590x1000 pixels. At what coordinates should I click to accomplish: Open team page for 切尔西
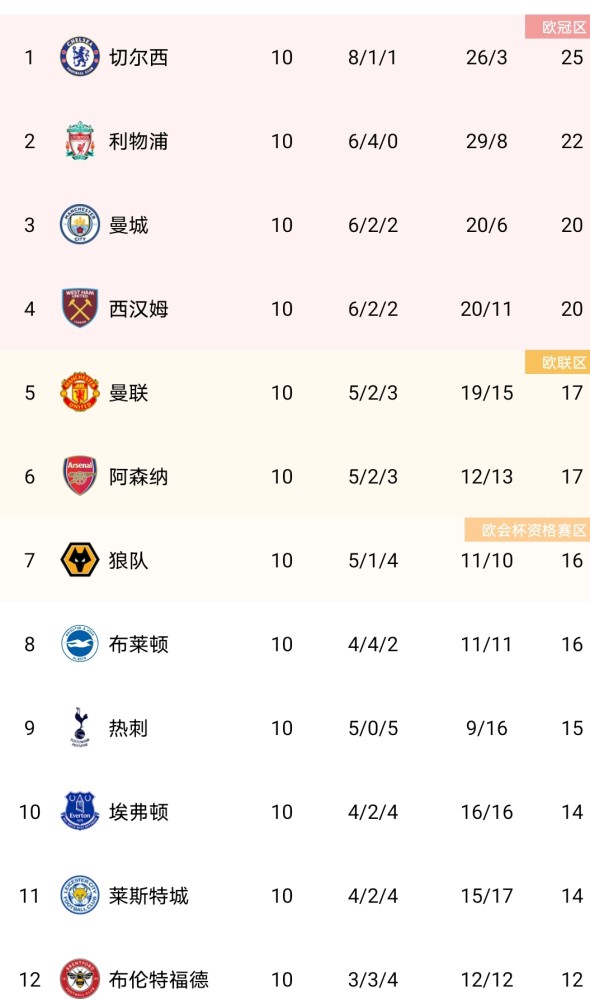tap(138, 57)
